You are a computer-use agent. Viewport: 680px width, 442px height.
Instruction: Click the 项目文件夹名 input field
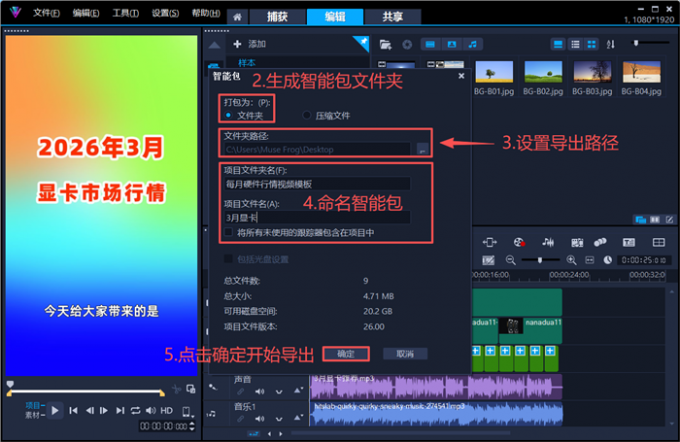tap(317, 184)
